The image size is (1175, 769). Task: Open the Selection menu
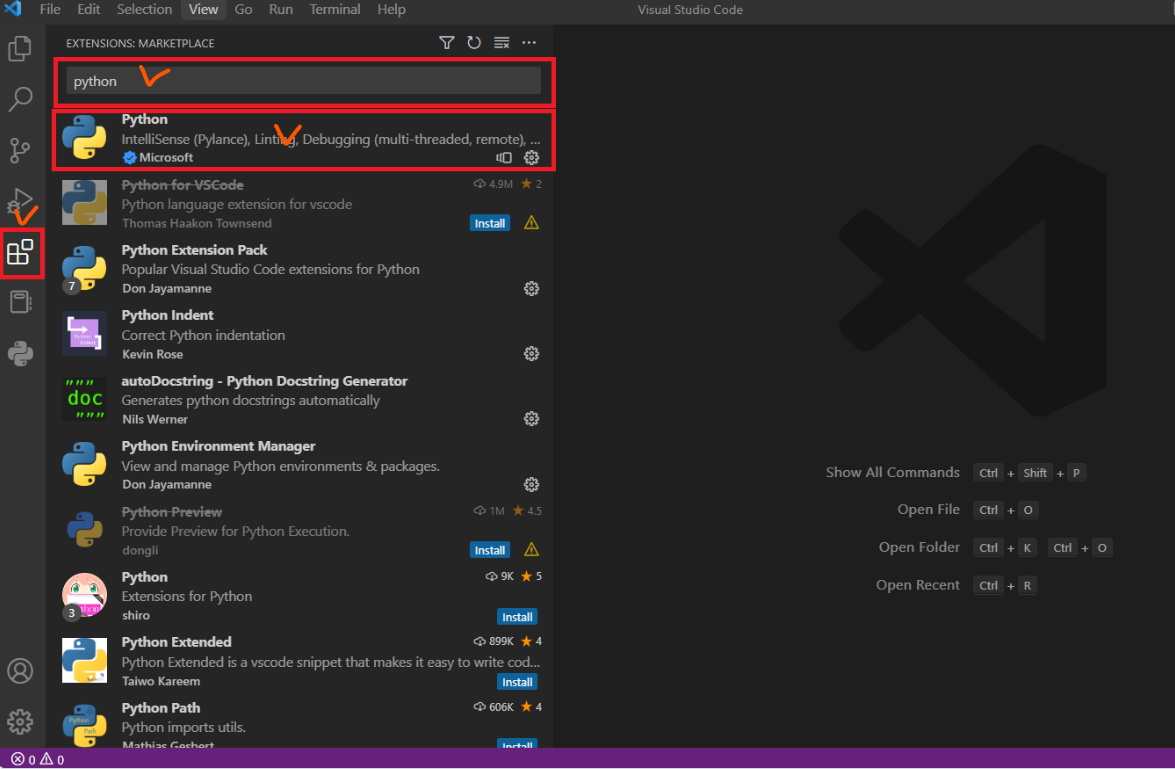[x=144, y=10]
